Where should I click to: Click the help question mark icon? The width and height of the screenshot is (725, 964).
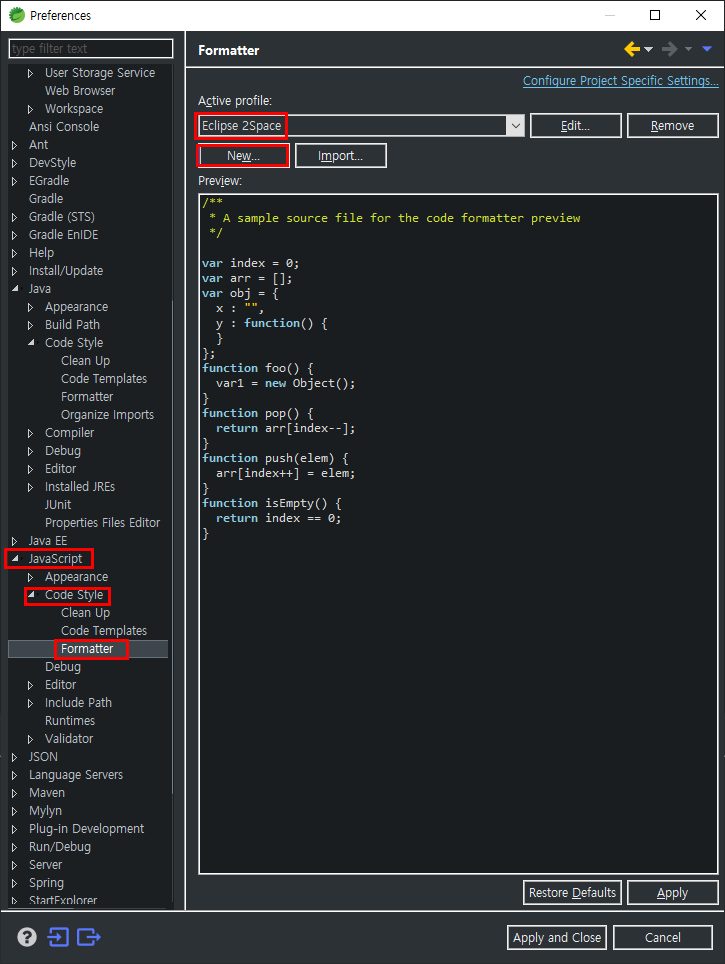click(x=26, y=937)
